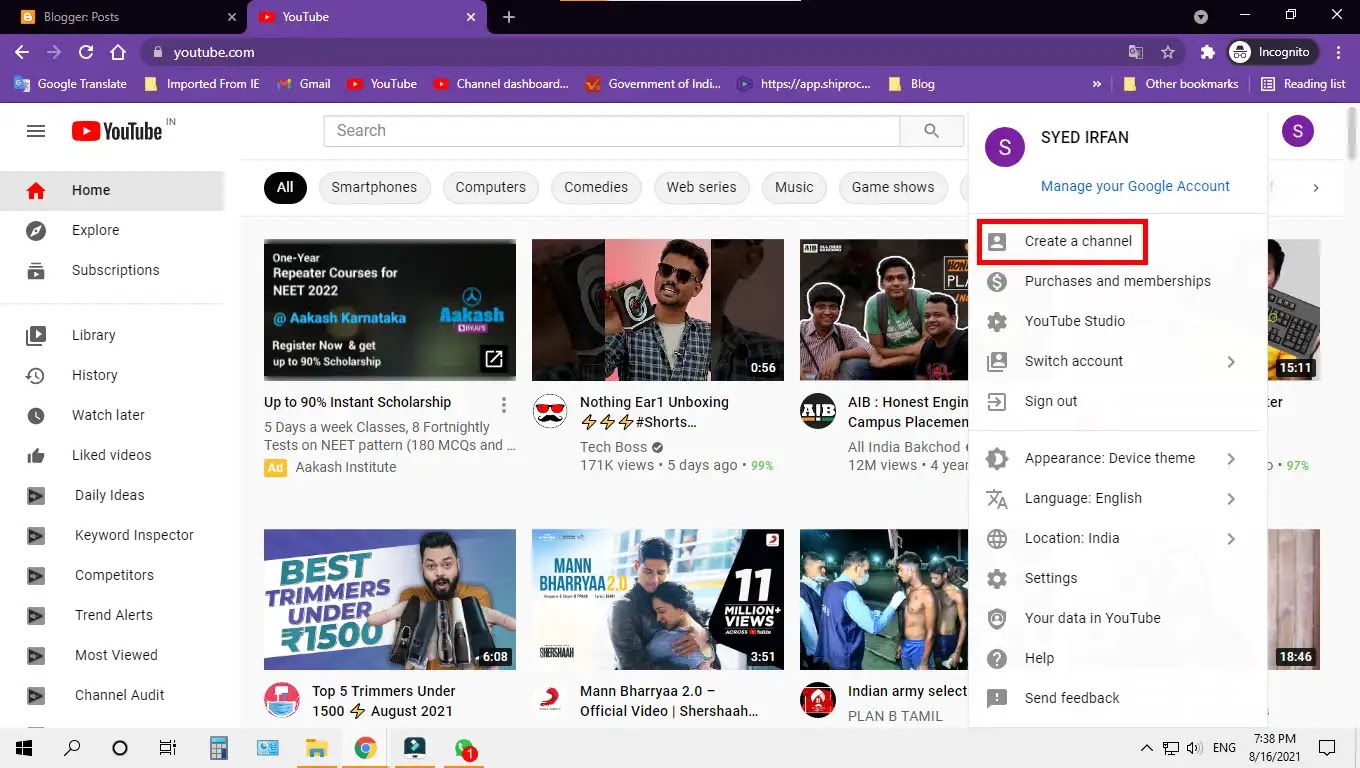Go to browser home page icon
1360x768 pixels.
click(118, 52)
